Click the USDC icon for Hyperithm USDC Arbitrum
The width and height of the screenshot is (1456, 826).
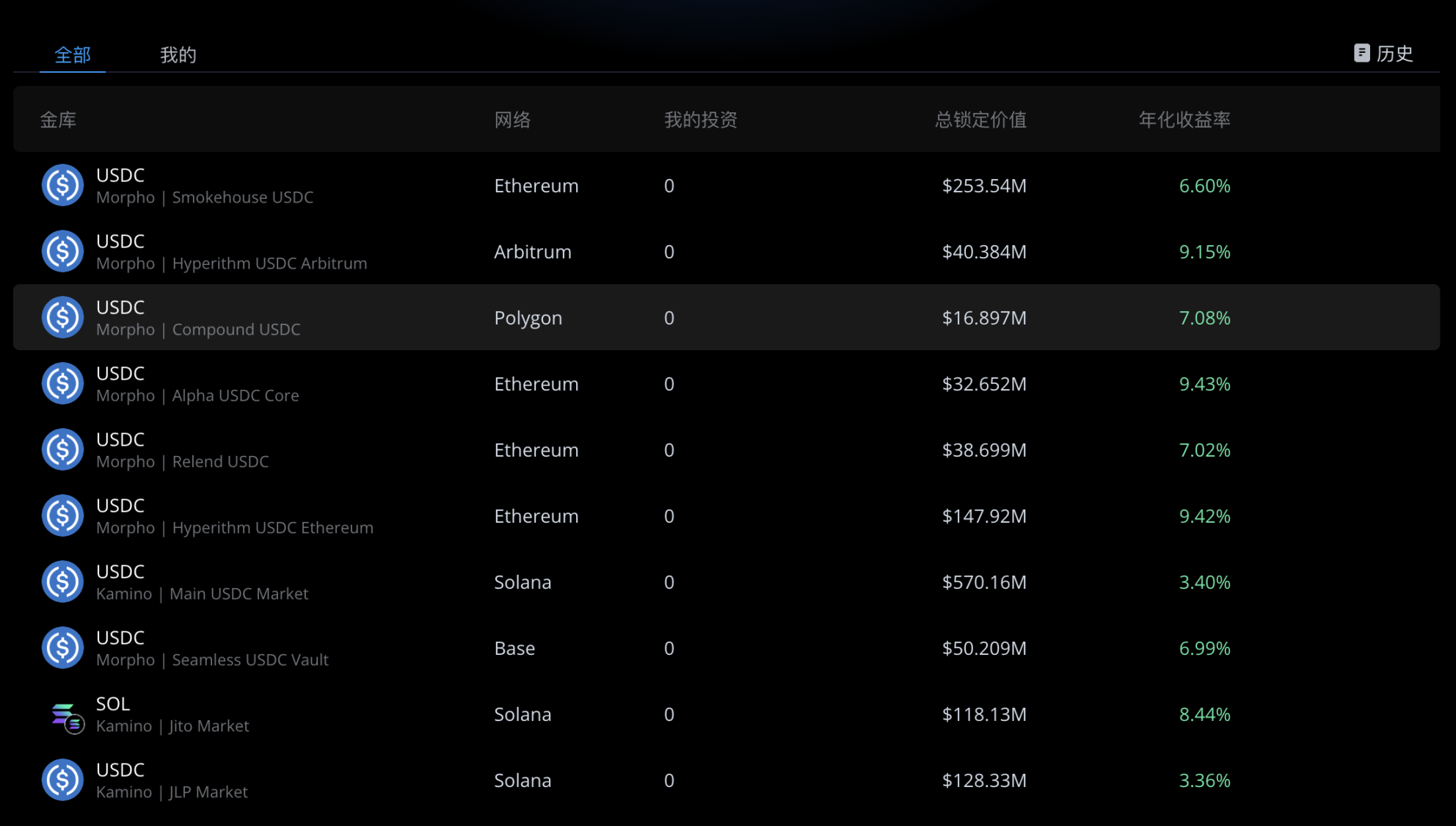click(x=62, y=251)
